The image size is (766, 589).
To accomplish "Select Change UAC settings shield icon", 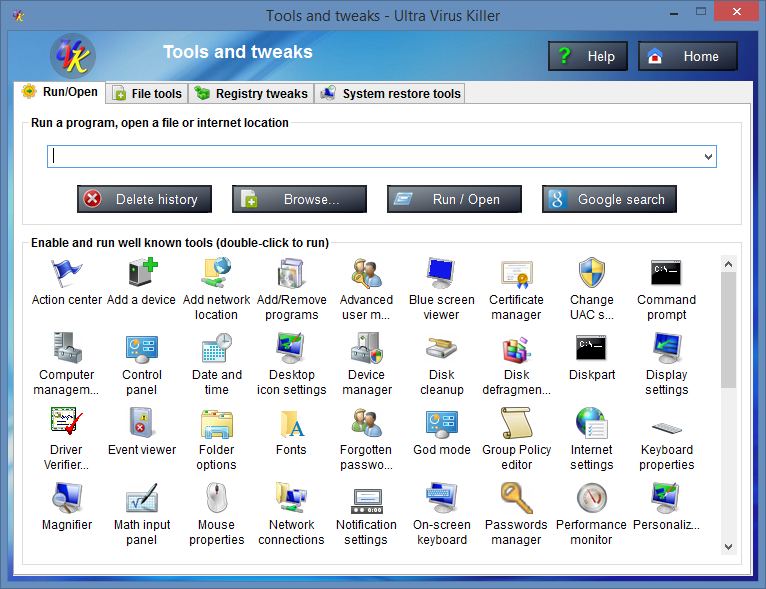I will point(592,273).
